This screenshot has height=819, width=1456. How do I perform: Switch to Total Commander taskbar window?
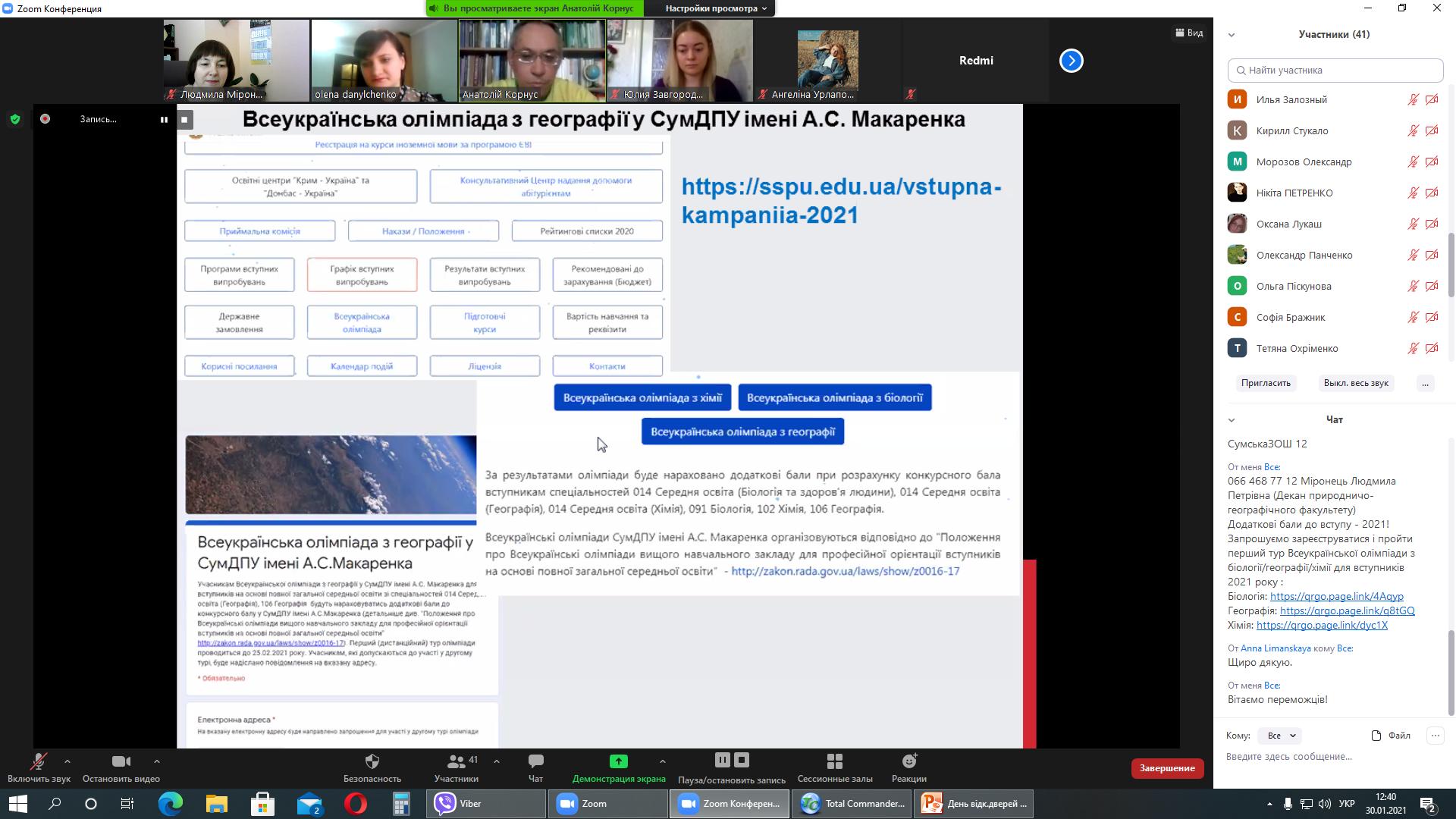pos(852,804)
